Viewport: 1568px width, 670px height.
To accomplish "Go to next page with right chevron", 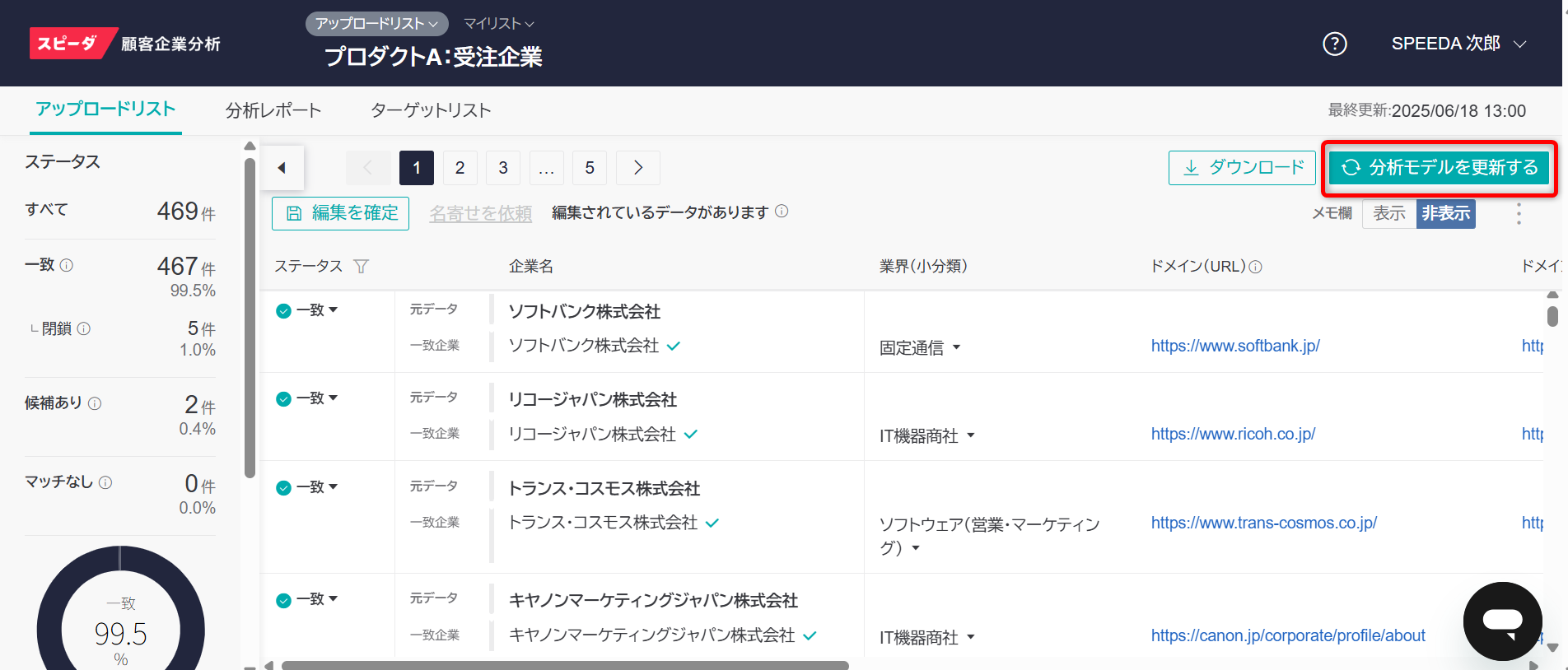I will pyautogui.click(x=638, y=168).
